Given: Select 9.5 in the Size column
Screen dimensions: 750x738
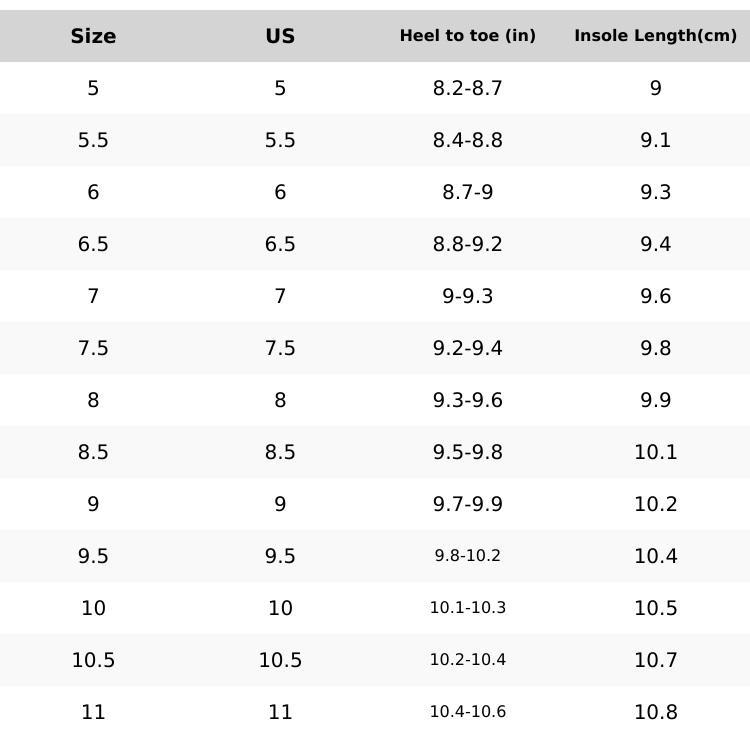Looking at the screenshot, I should pos(93,556).
